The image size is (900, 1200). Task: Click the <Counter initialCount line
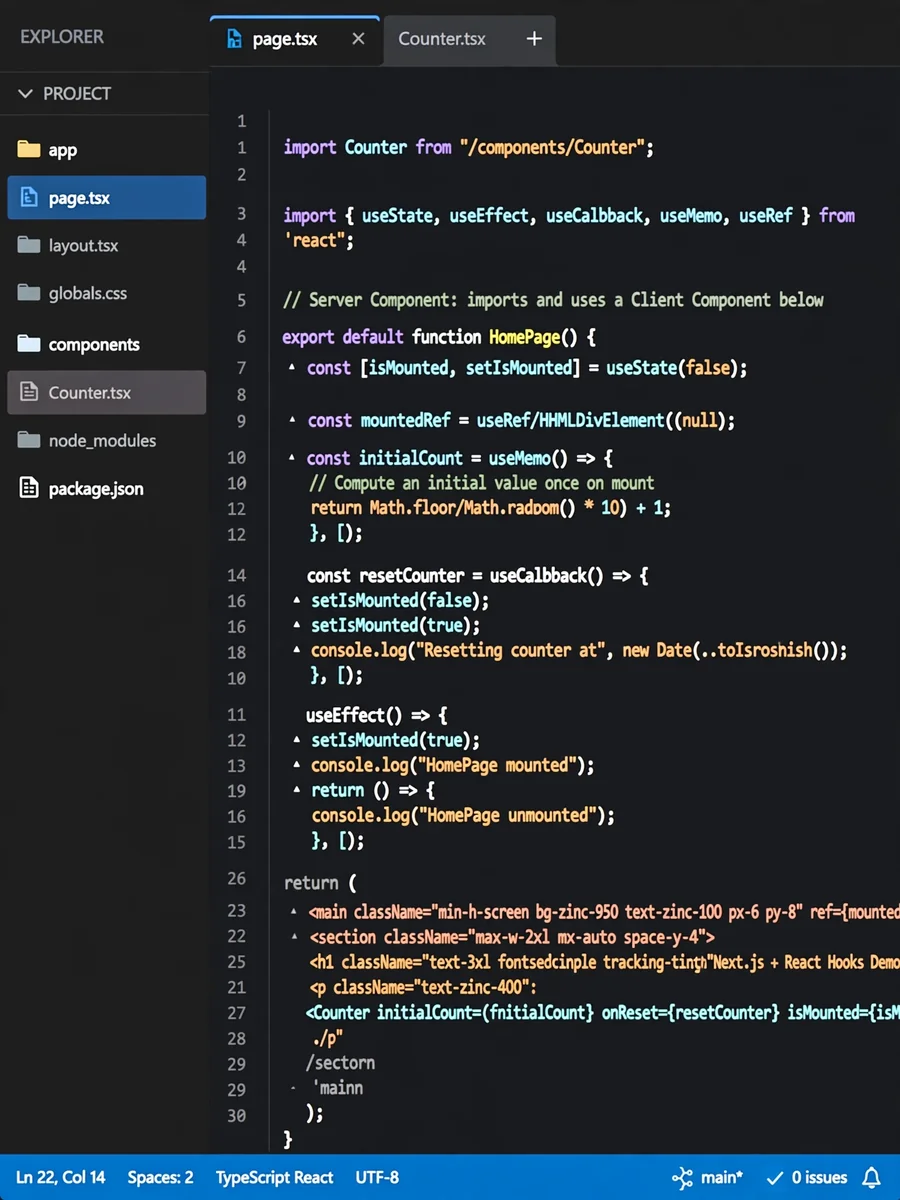(x=603, y=1013)
